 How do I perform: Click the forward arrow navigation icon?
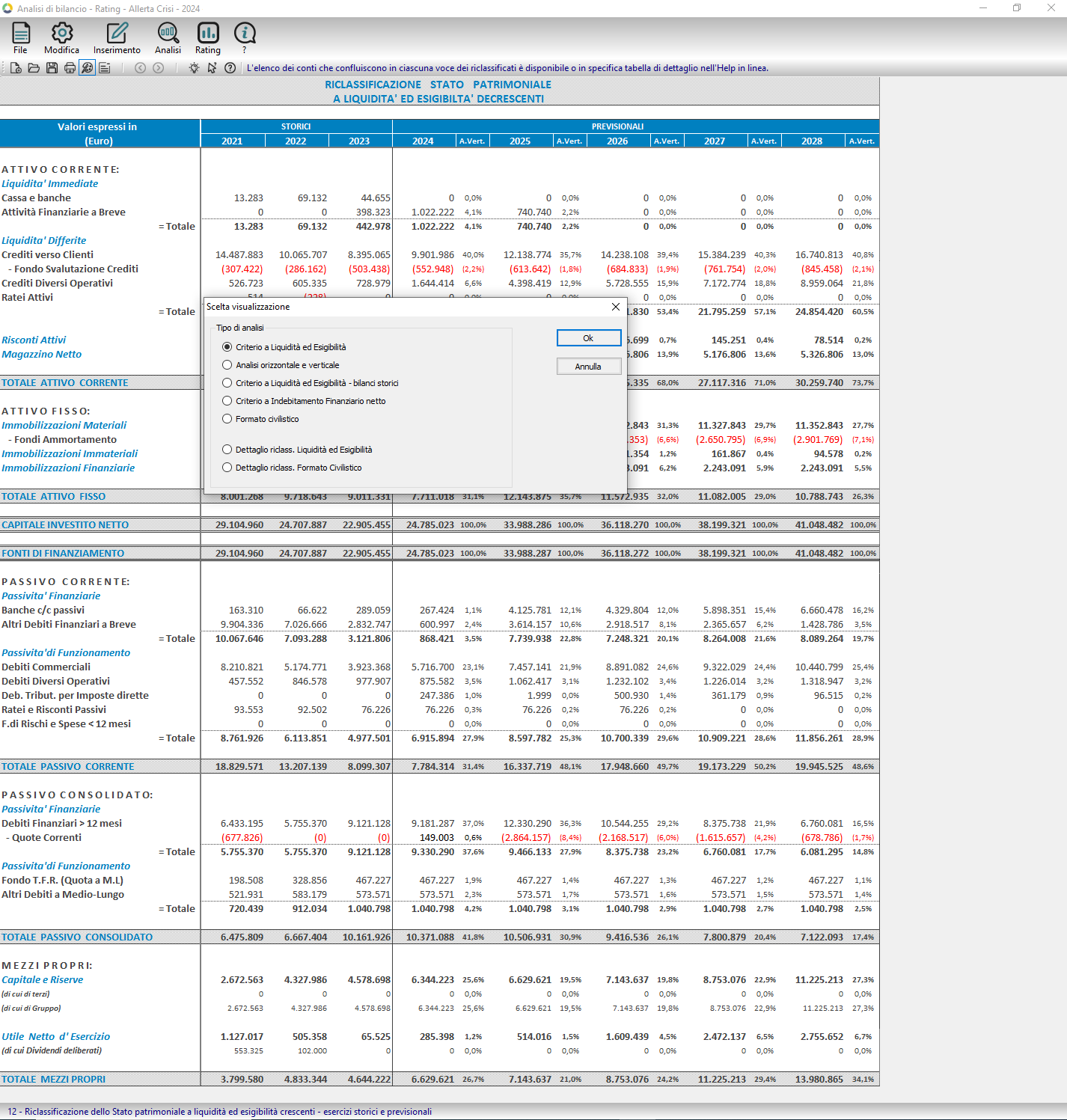158,68
